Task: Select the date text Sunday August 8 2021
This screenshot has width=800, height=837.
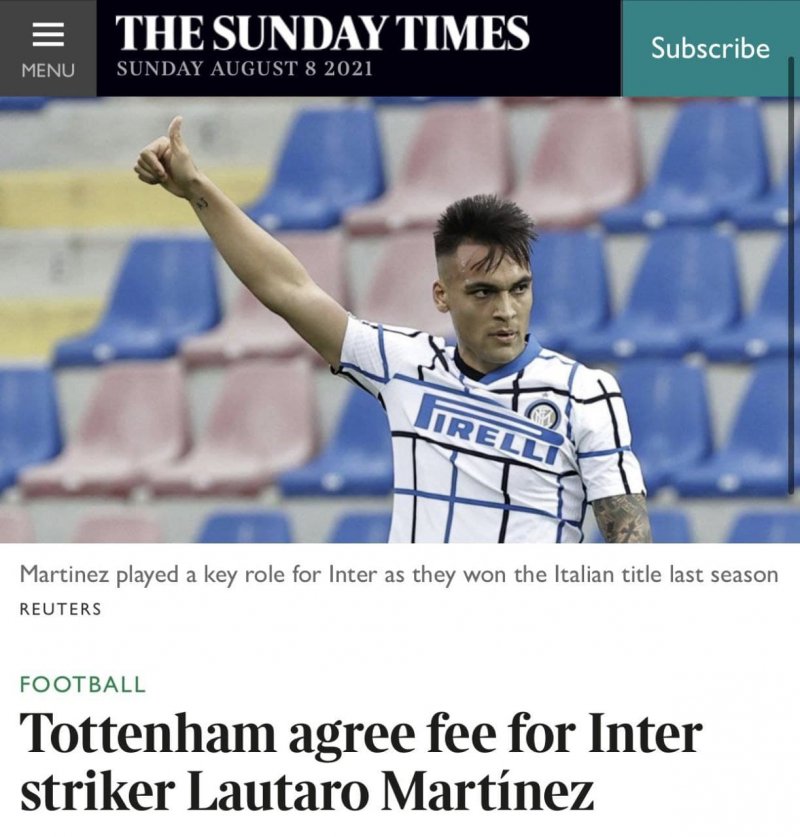Action: coord(244,69)
